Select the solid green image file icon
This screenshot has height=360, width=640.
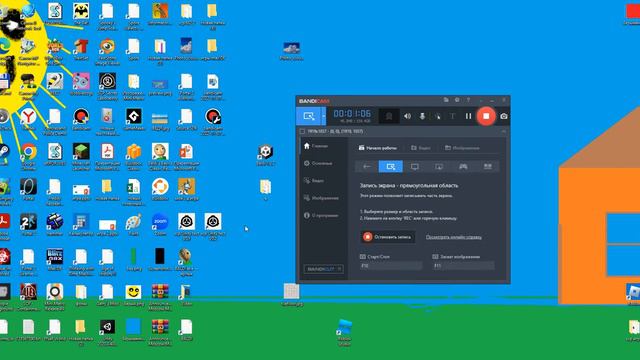point(133,260)
